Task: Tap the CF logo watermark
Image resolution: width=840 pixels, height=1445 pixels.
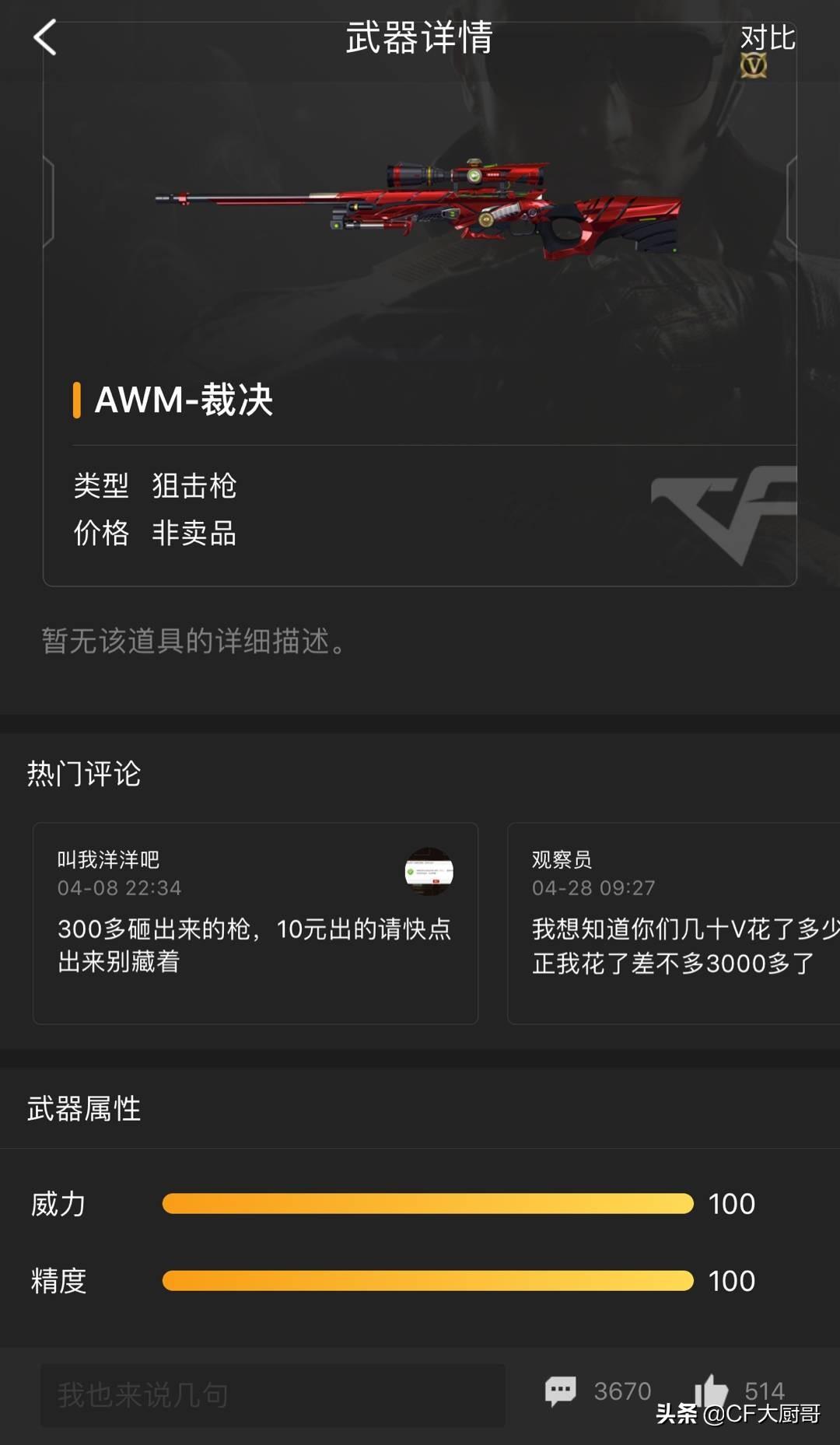Action: 724,515
